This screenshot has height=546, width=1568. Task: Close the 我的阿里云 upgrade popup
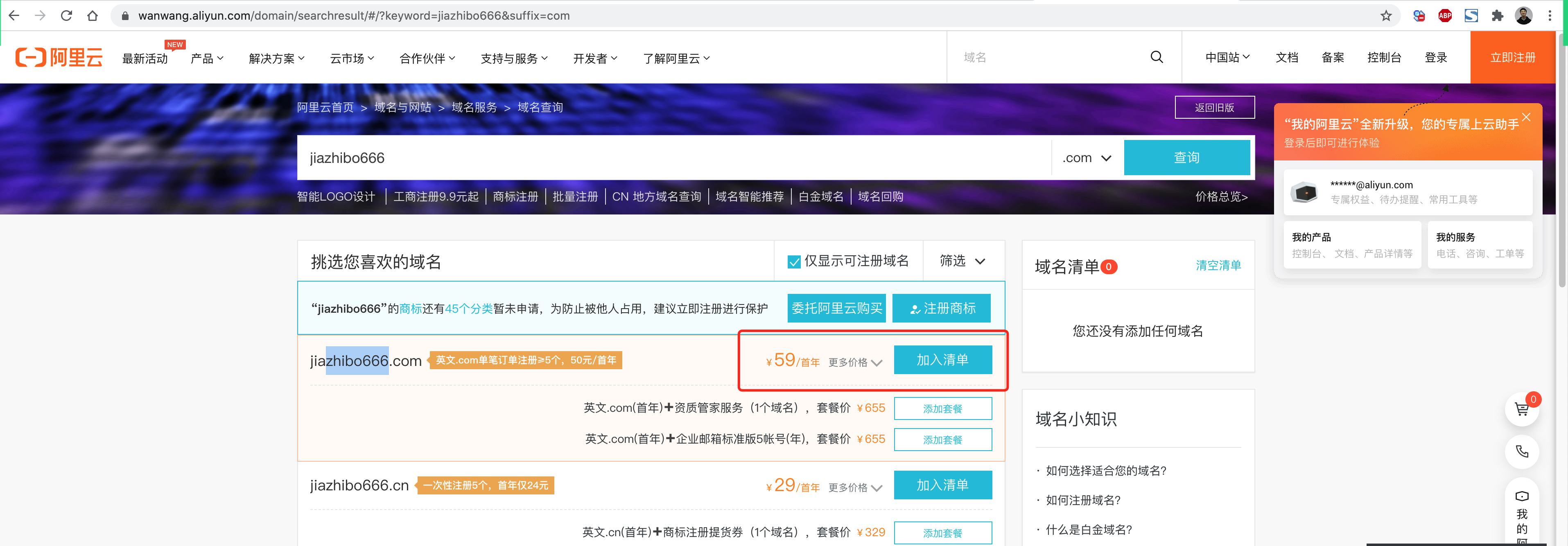[1526, 117]
